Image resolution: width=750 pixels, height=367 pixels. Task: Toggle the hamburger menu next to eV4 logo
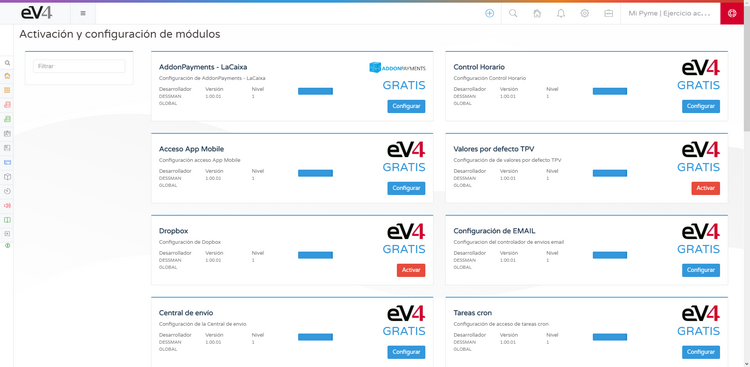[83, 13]
